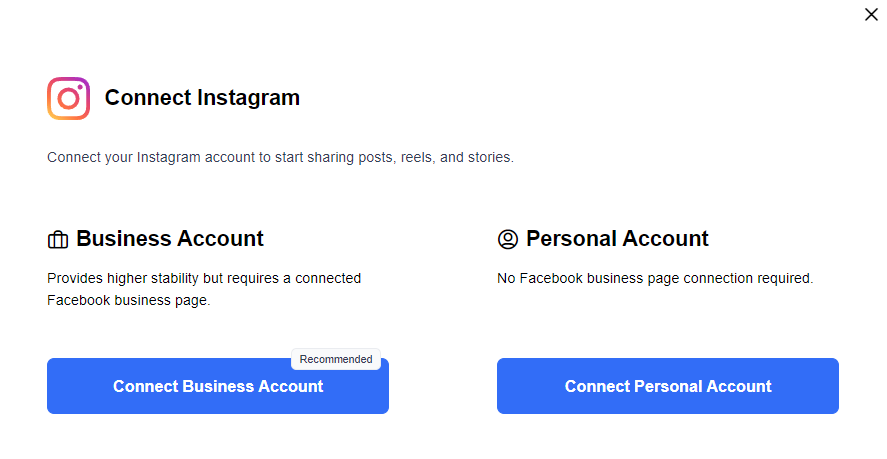The image size is (887, 459).
Task: Click the person icon beside Personal Account
Action: click(508, 240)
